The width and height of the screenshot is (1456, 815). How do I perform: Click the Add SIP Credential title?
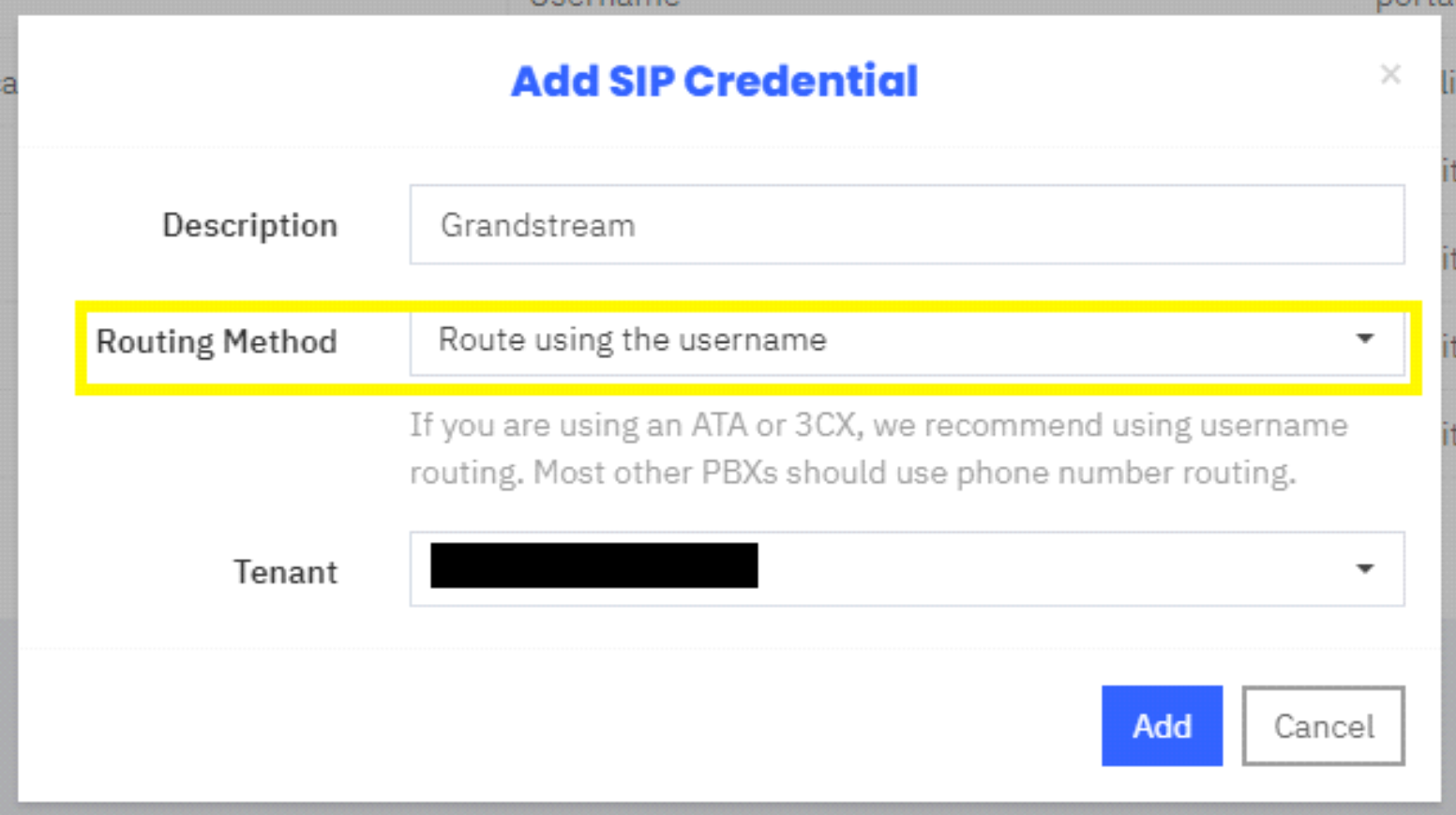714,81
